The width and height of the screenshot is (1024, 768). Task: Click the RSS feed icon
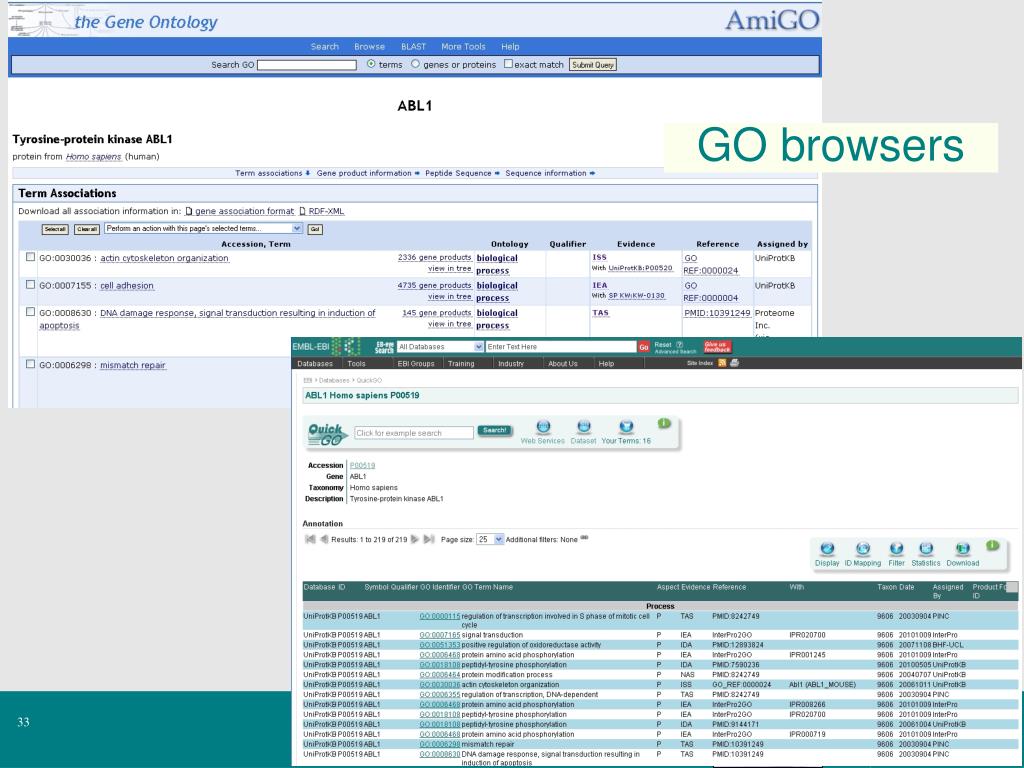point(722,362)
